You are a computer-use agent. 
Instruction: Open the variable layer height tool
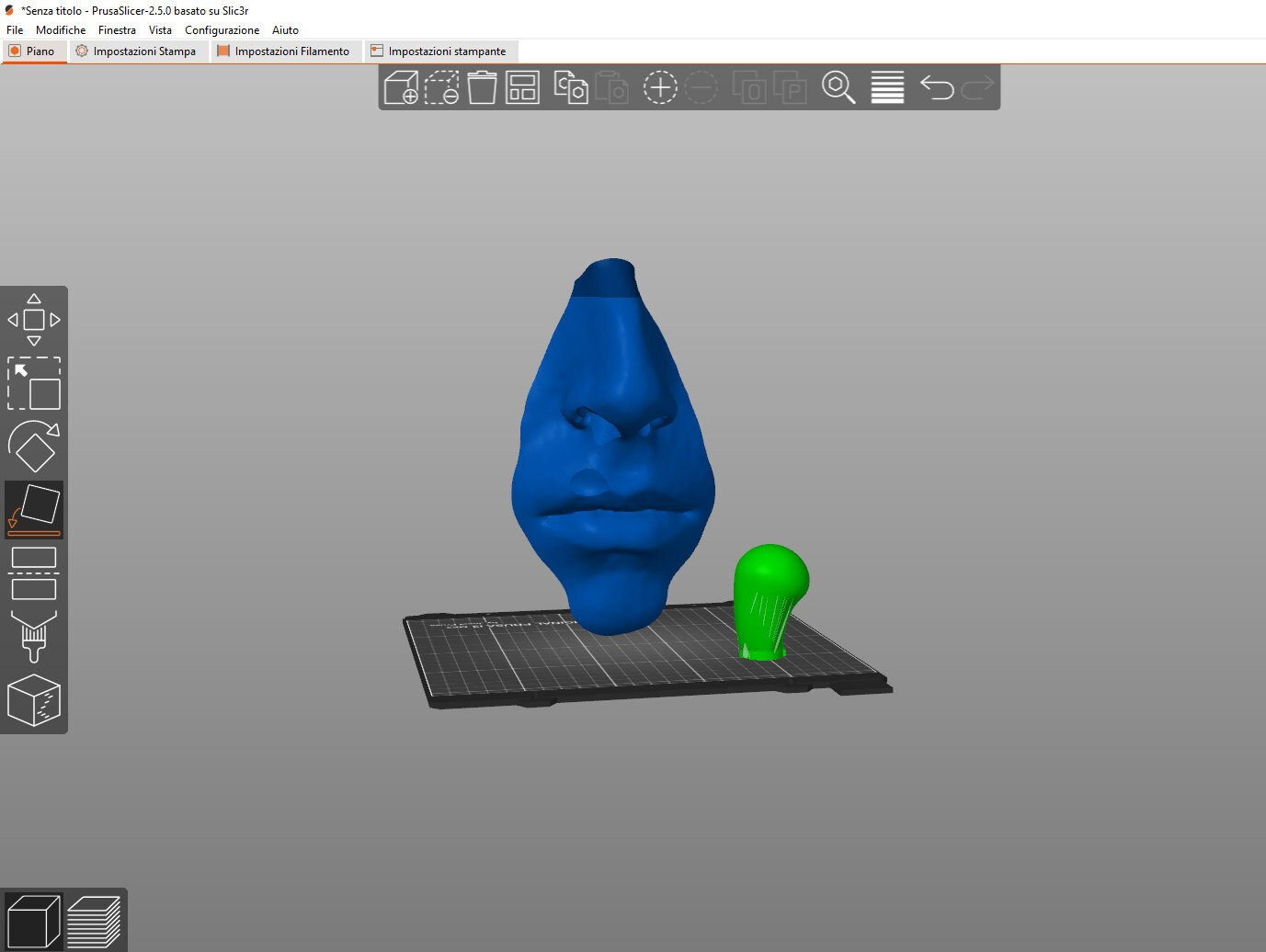click(x=886, y=87)
